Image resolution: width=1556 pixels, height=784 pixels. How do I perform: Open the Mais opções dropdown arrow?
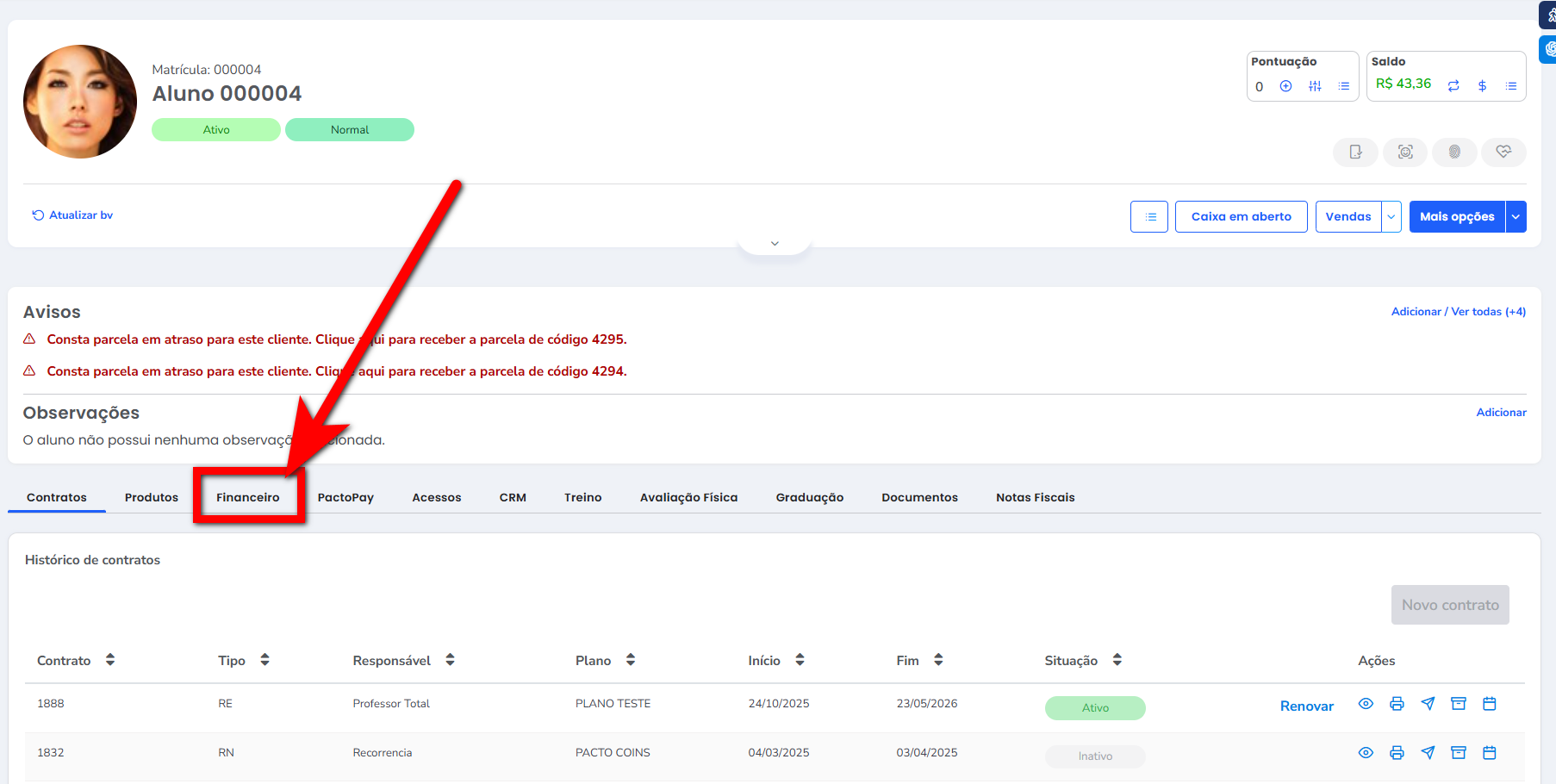tap(1516, 217)
